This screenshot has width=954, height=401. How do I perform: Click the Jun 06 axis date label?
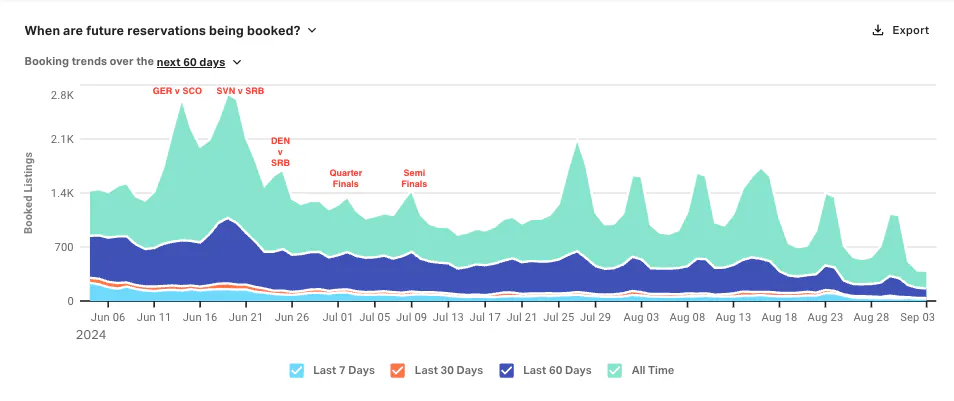[110, 317]
